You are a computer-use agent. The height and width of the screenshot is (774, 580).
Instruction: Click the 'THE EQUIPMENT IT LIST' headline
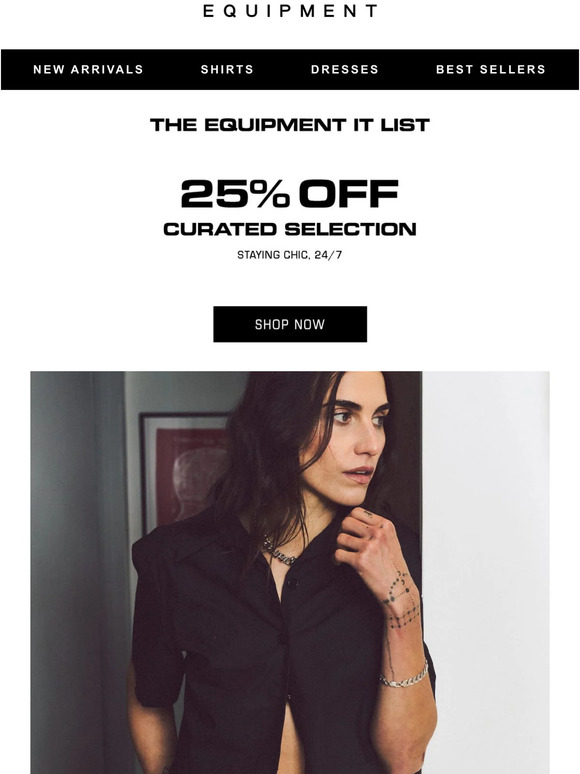(290, 125)
